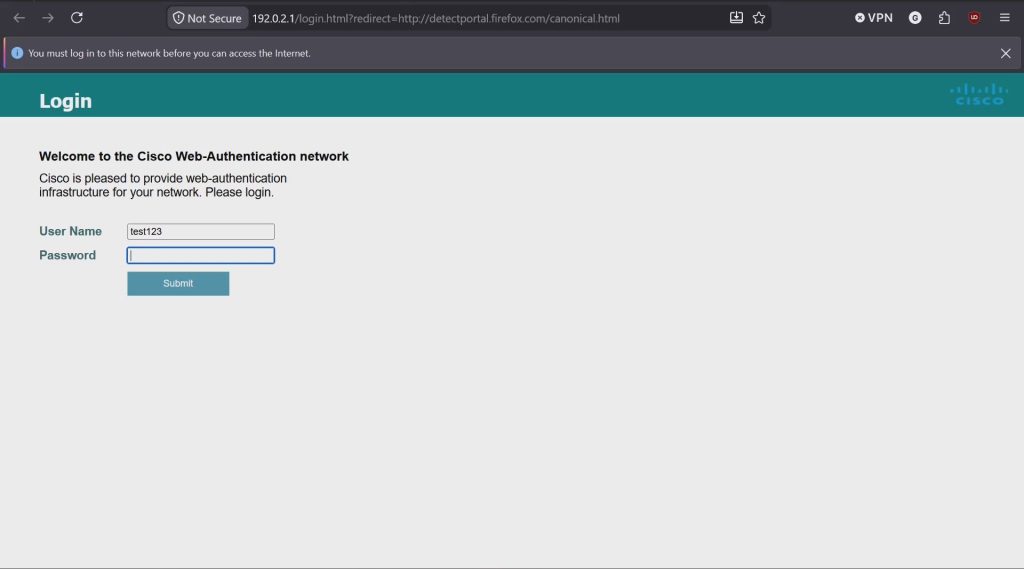The height and width of the screenshot is (569, 1024).
Task: Open the uBlock Origin extension
Action: [974, 18]
